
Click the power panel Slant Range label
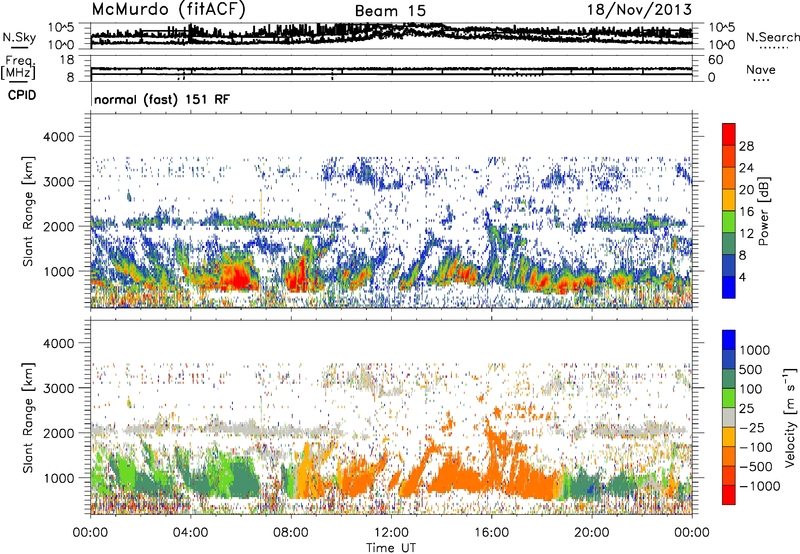pyautogui.click(x=28, y=211)
